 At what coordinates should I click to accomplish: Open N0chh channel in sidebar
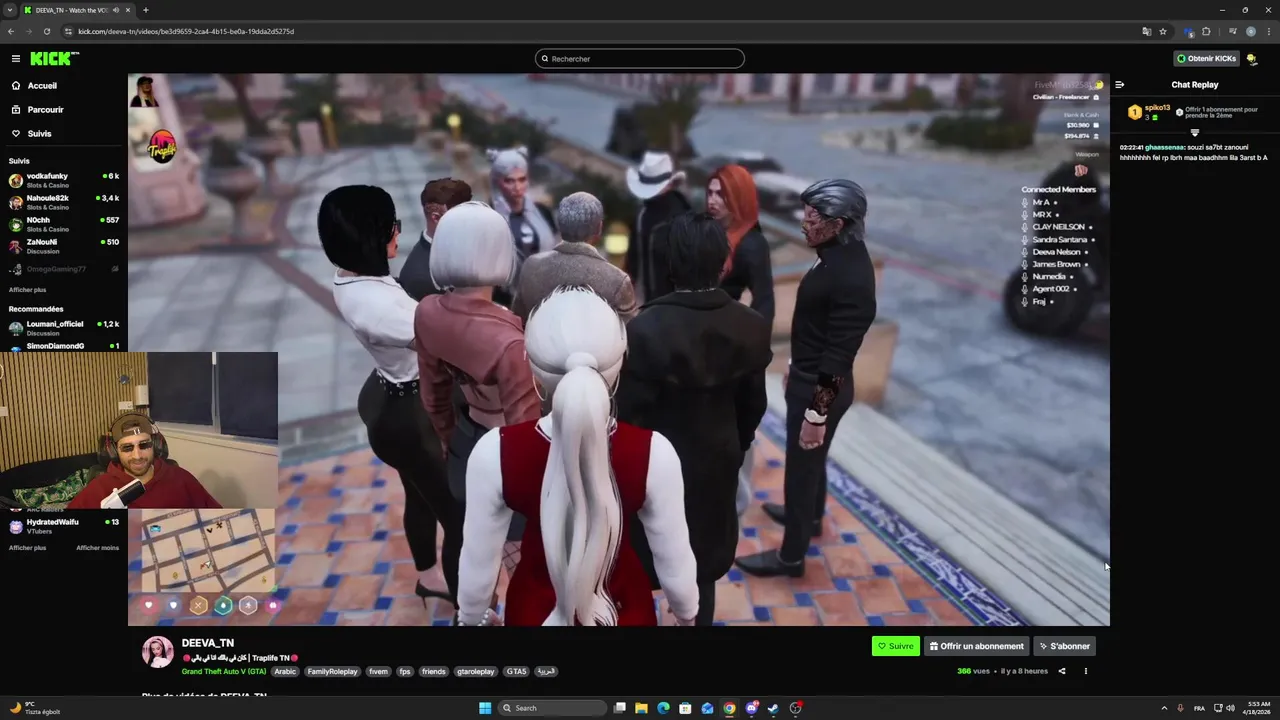tap(64, 225)
